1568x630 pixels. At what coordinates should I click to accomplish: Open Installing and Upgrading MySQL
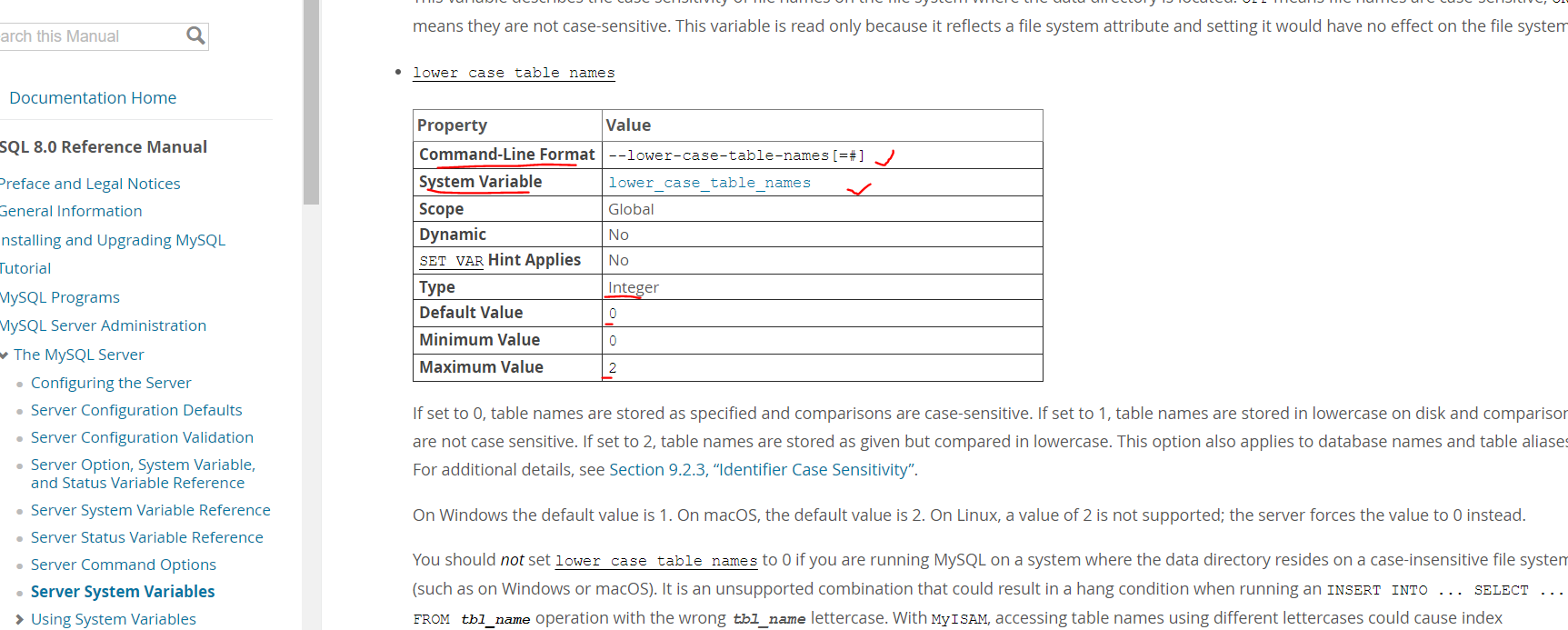tap(113, 240)
